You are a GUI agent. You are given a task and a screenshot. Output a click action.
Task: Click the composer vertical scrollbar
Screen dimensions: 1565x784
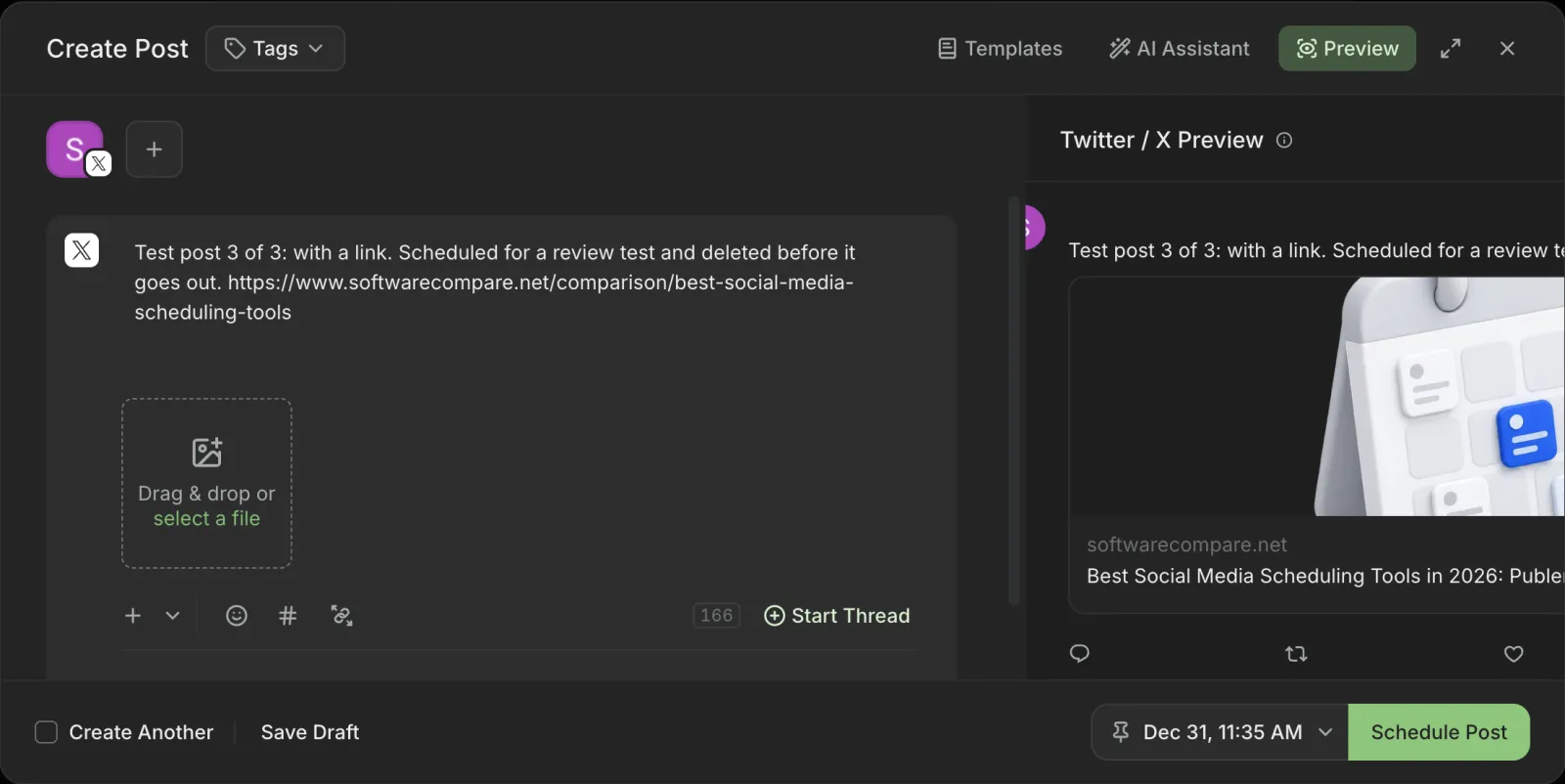[x=1013, y=401]
